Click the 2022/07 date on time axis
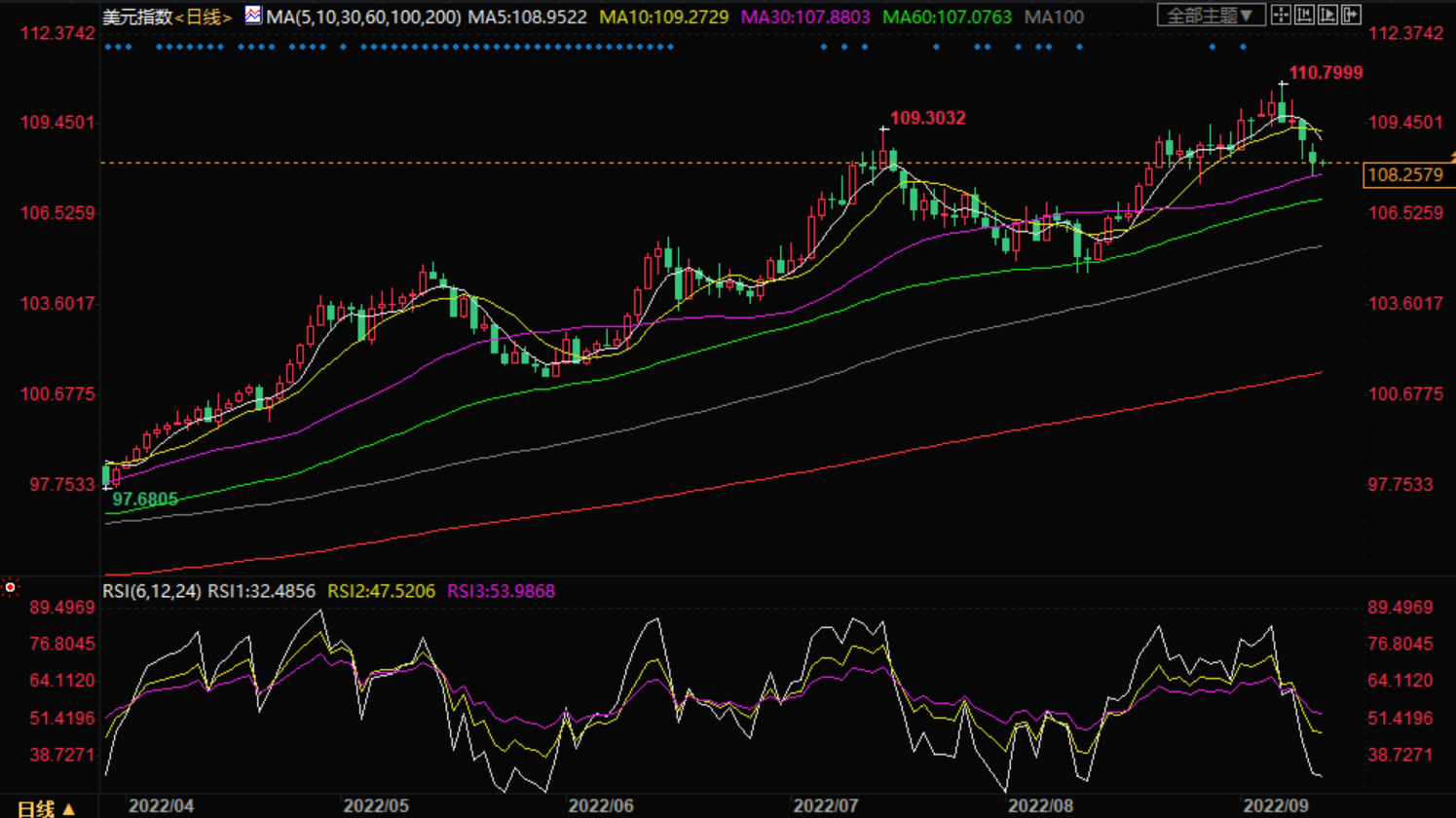 (825, 806)
